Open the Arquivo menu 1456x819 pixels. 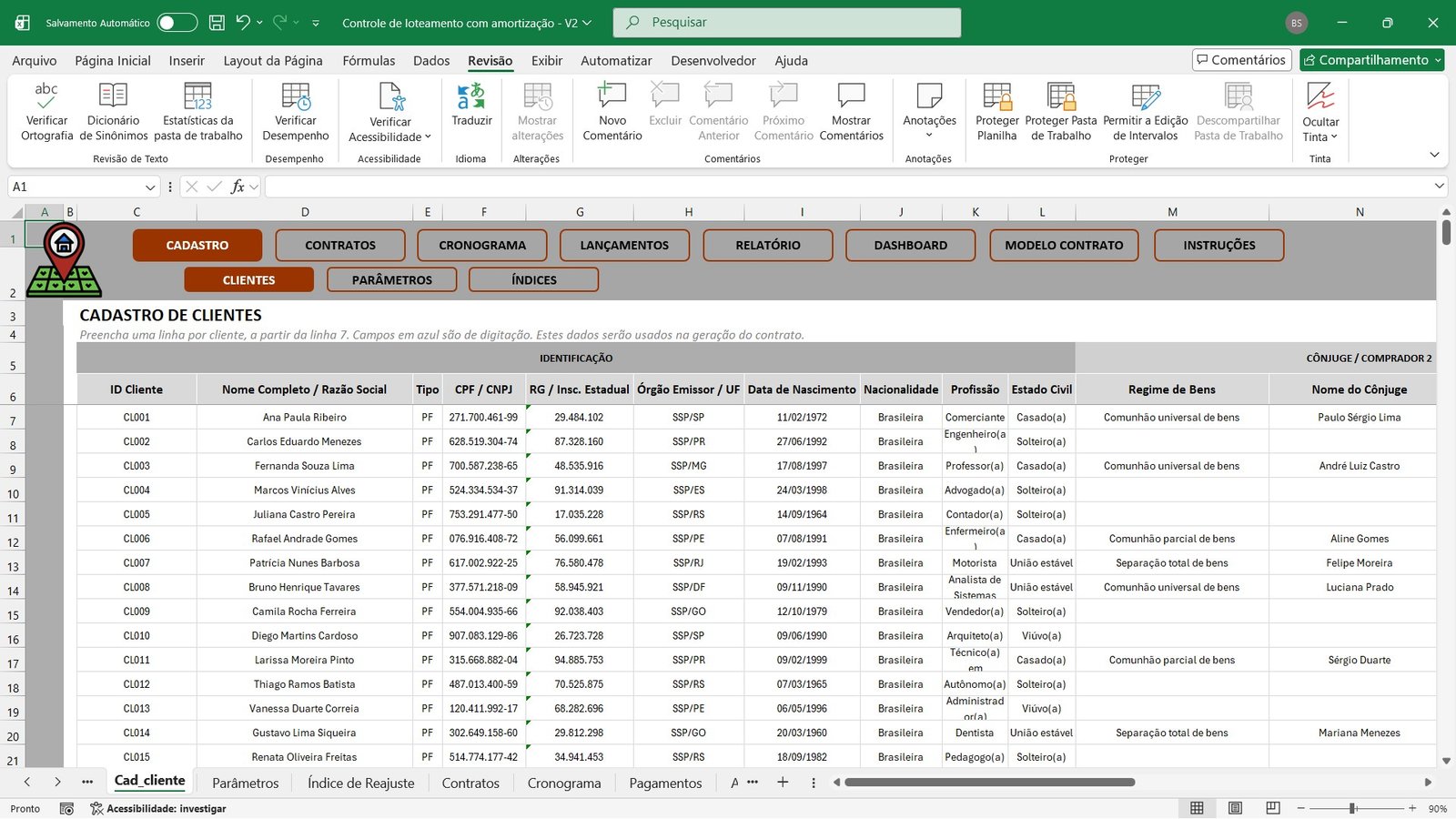[x=35, y=60]
